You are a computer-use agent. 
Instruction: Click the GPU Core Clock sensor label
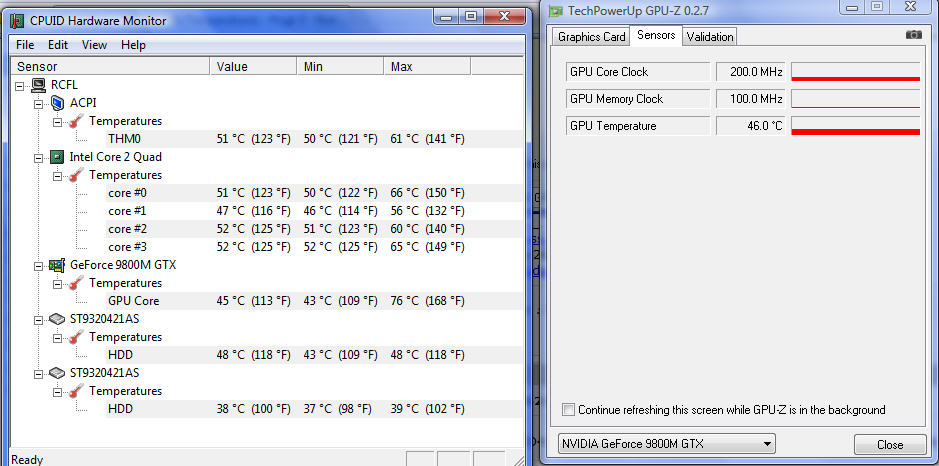(638, 72)
